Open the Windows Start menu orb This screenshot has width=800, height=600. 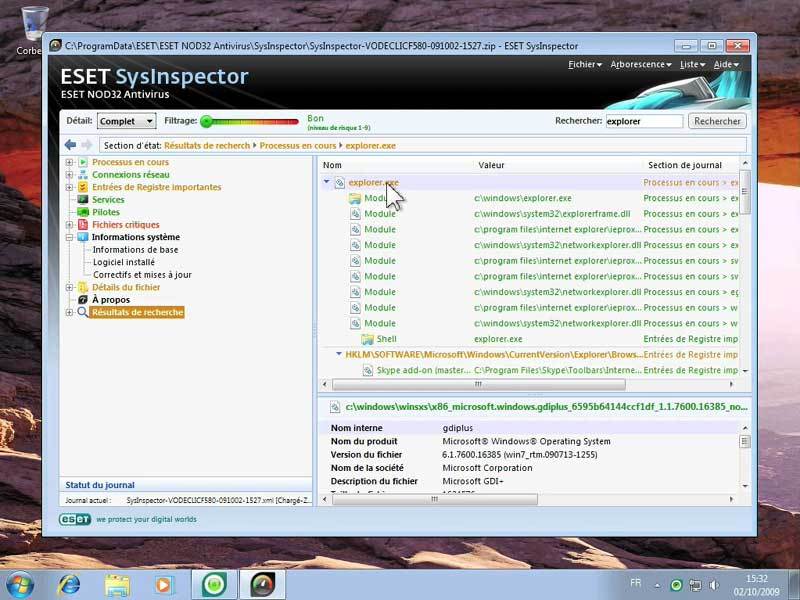(x=20, y=585)
